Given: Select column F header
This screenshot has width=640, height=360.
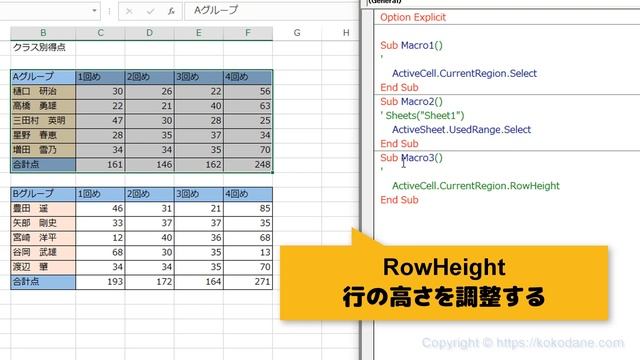Looking at the screenshot, I should point(248,33).
